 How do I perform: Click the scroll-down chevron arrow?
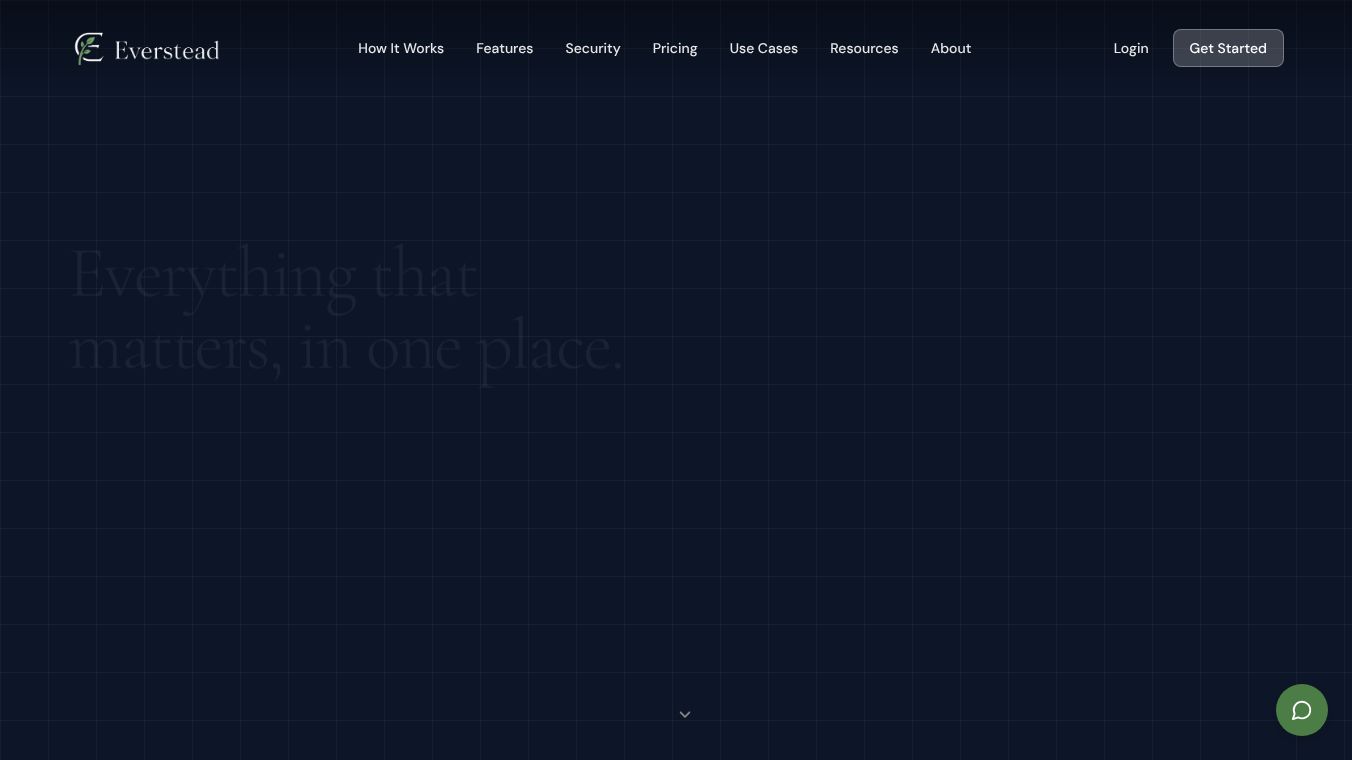pyautogui.click(x=685, y=714)
